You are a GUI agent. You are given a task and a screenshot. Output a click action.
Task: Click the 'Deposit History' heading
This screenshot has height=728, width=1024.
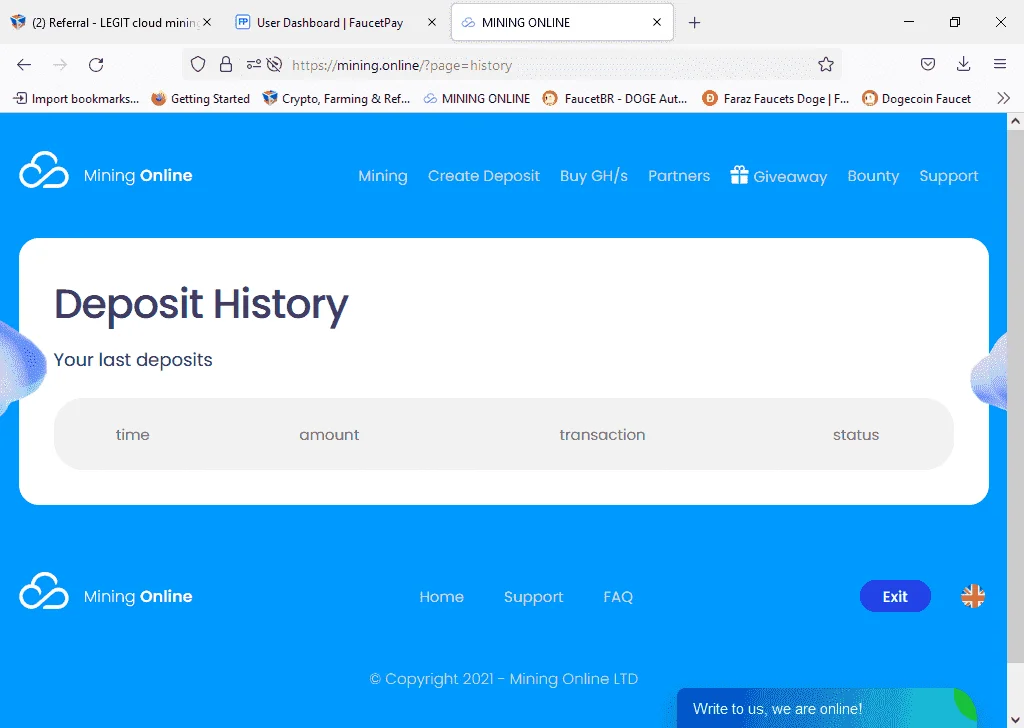(x=201, y=305)
